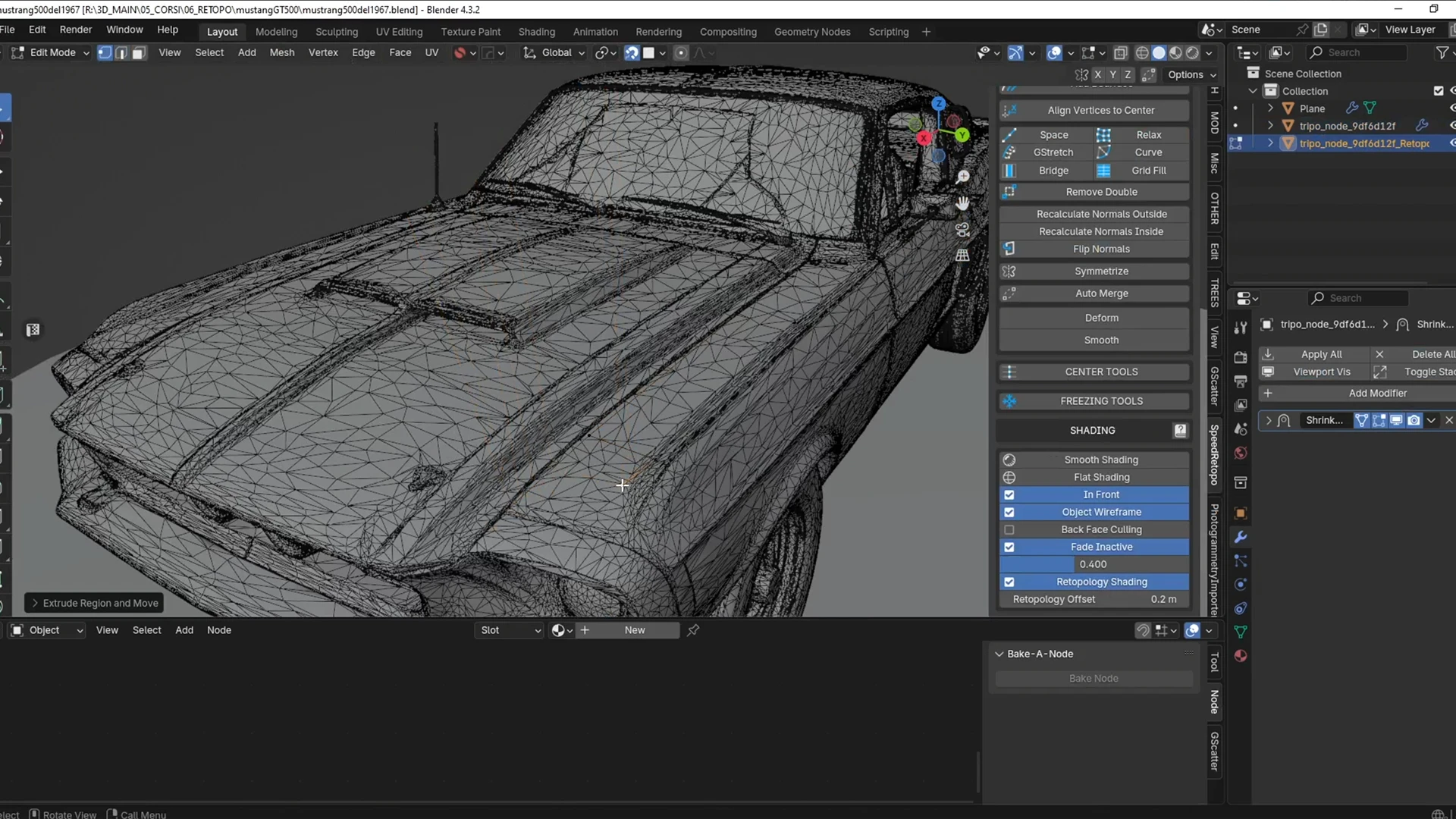Collapse the Bake-A-Node panel
This screenshot has width=1456, height=819.
999,654
